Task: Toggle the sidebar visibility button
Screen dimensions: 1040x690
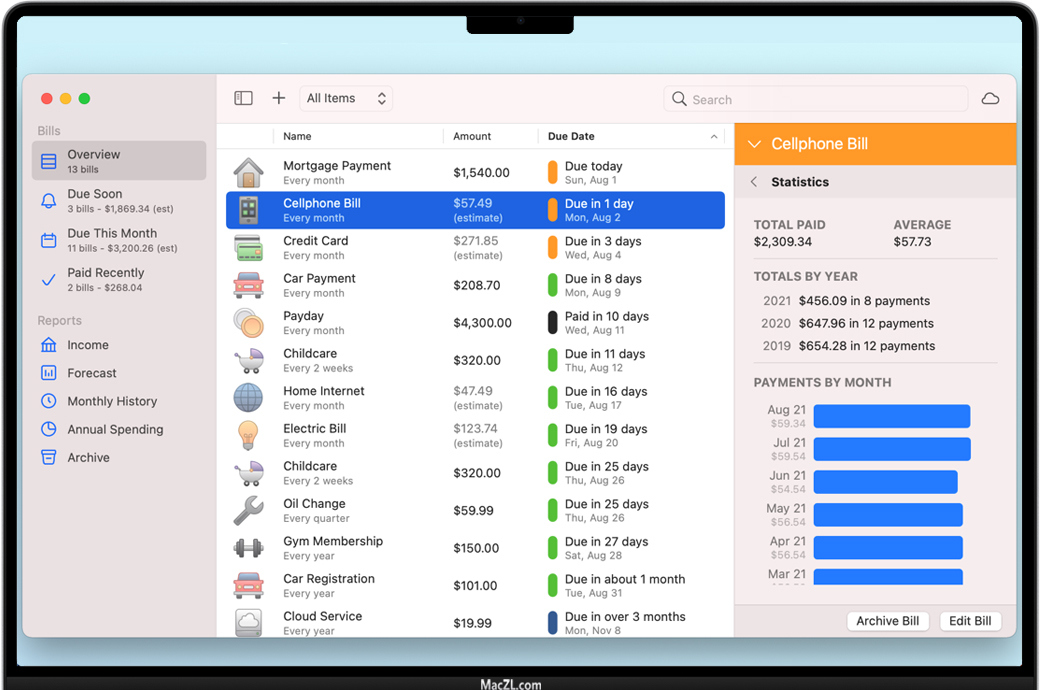Action: tap(243, 98)
